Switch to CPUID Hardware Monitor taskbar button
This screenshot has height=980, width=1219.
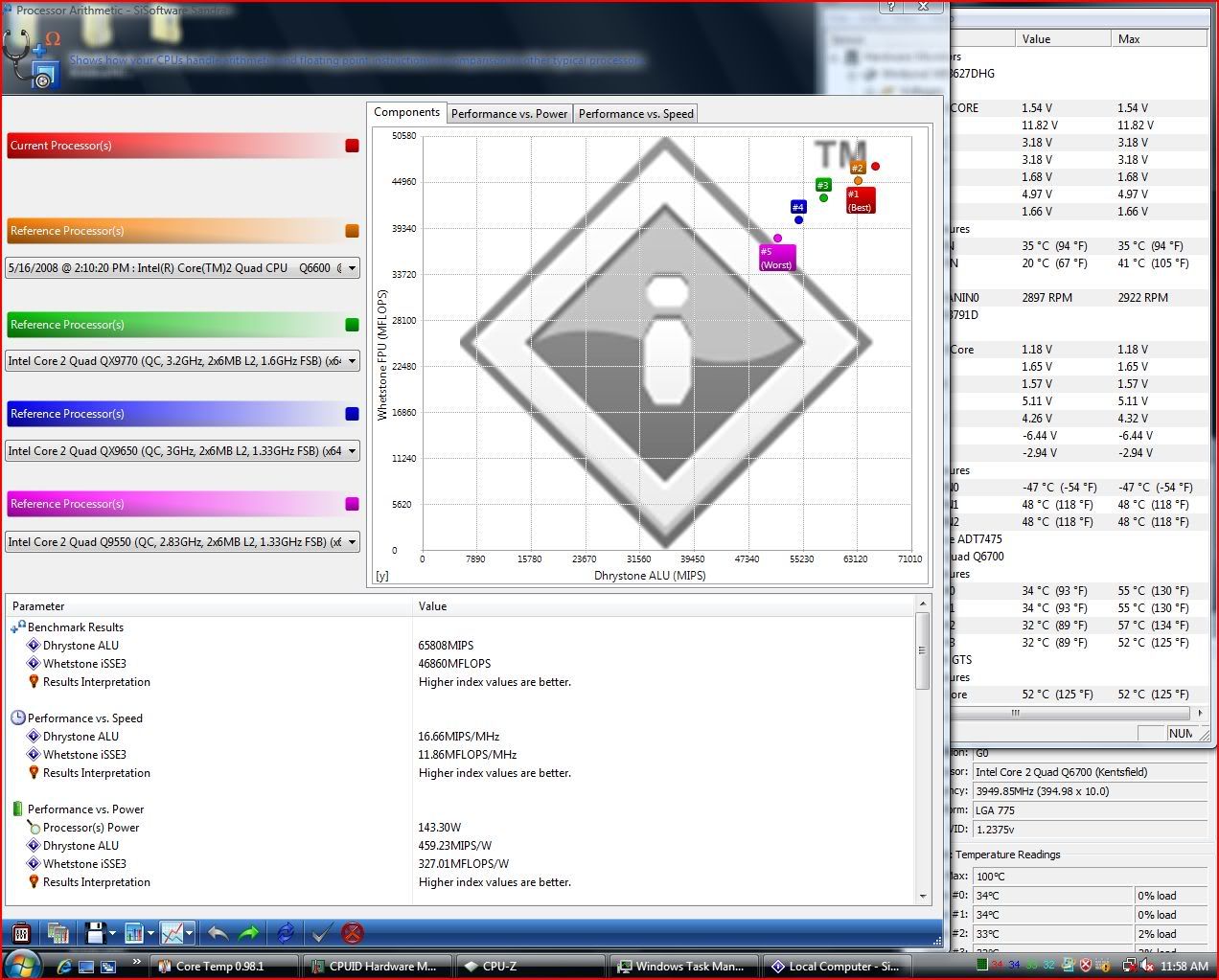click(x=378, y=966)
